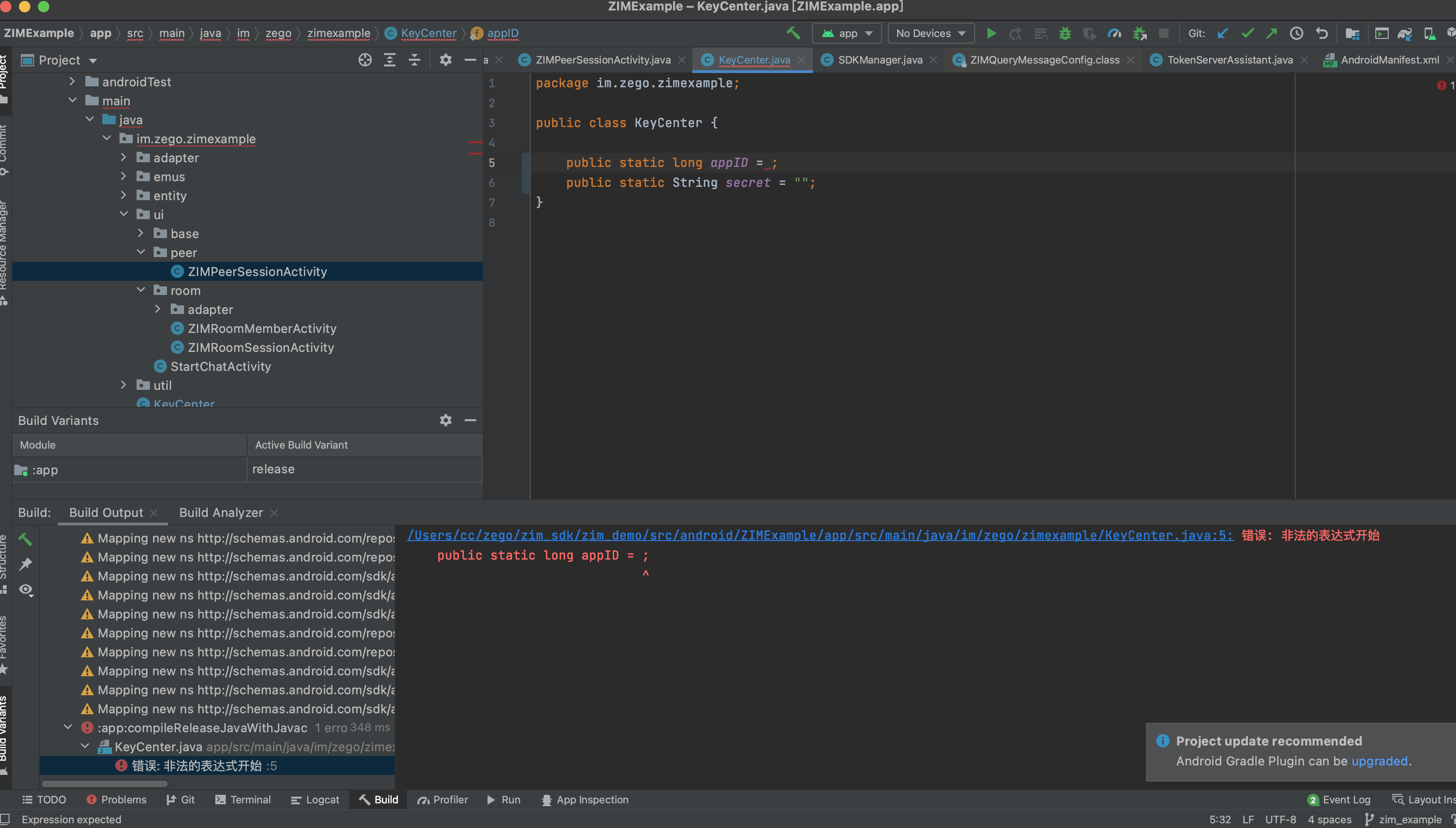Click the UTF-8 encoding status item
The width and height of the screenshot is (1456, 828).
(x=1280, y=819)
